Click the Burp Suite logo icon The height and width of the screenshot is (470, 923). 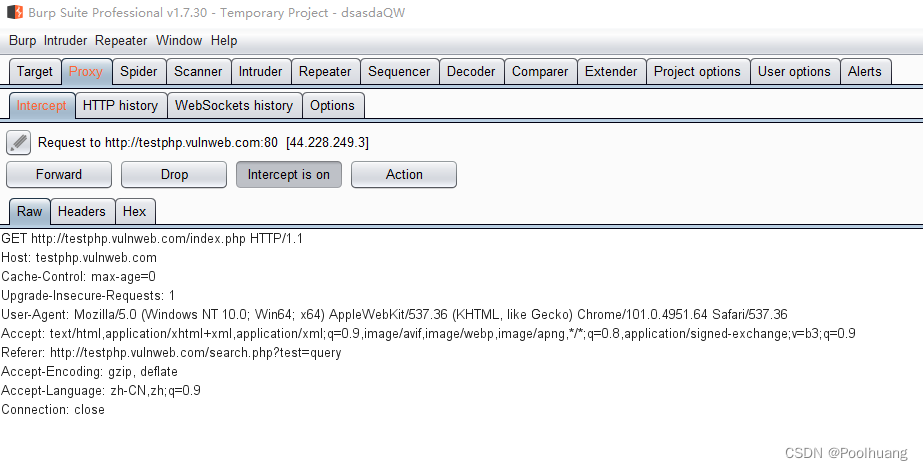coord(15,12)
